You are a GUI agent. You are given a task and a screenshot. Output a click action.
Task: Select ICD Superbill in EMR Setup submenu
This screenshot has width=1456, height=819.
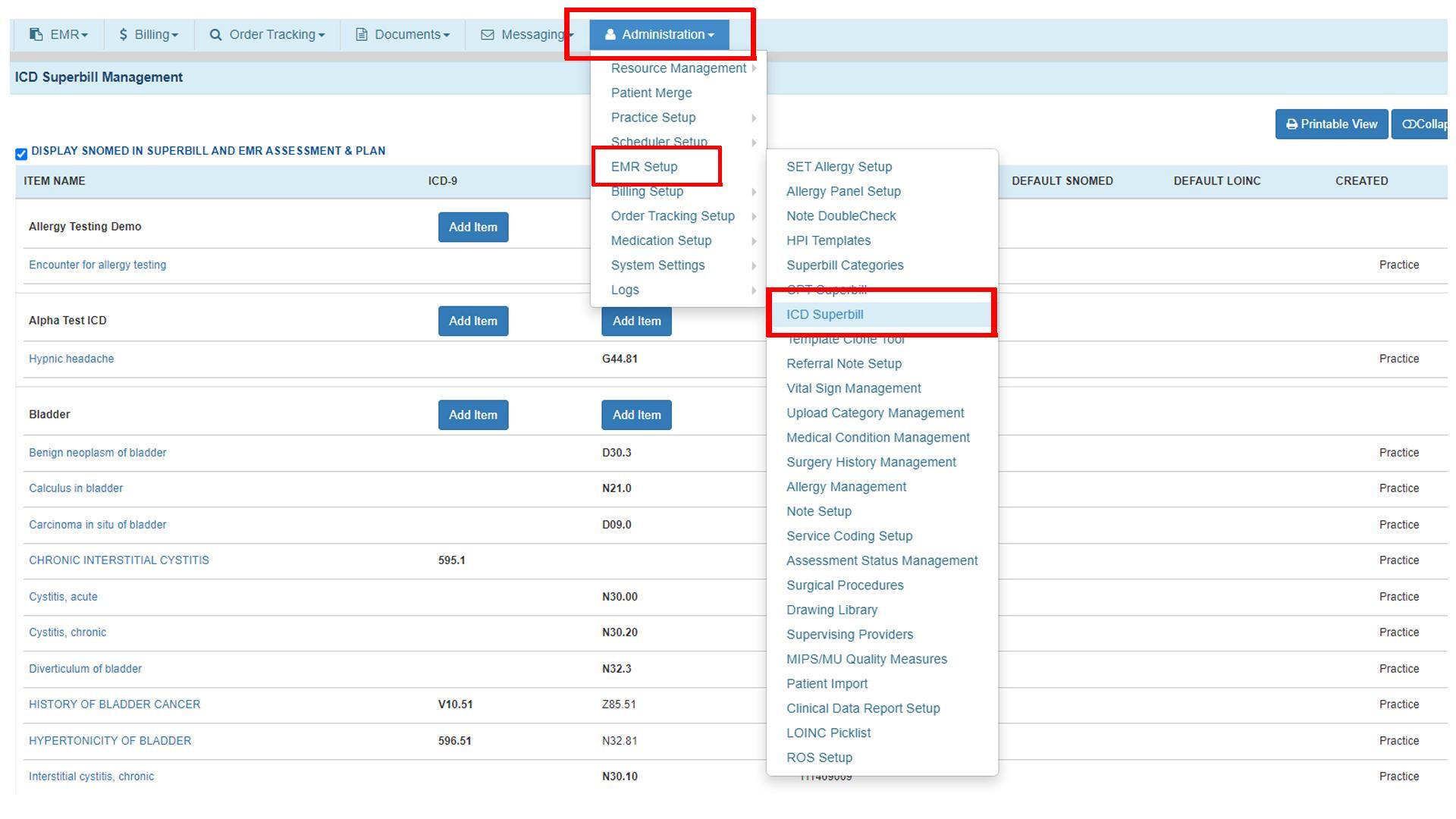[x=824, y=315]
